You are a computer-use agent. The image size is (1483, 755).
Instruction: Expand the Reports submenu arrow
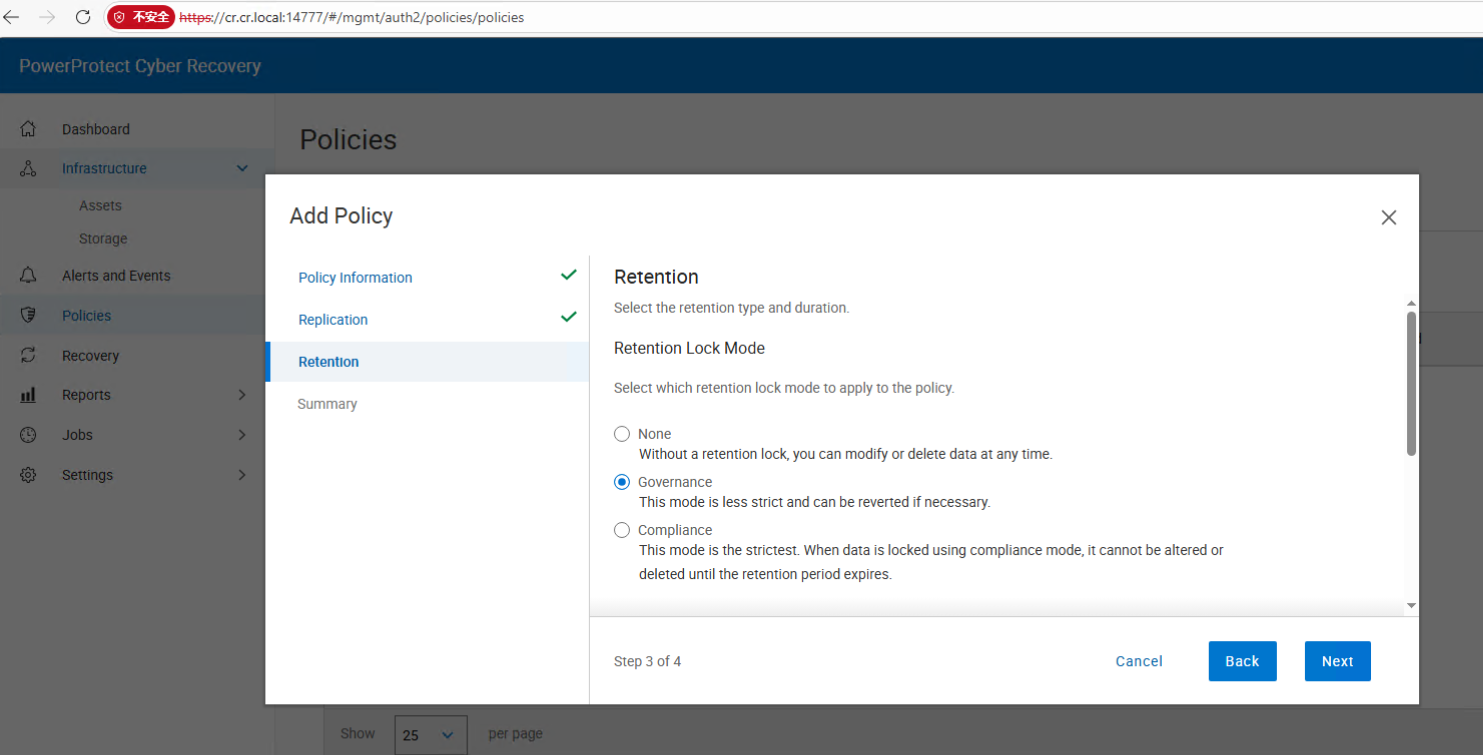coord(242,395)
